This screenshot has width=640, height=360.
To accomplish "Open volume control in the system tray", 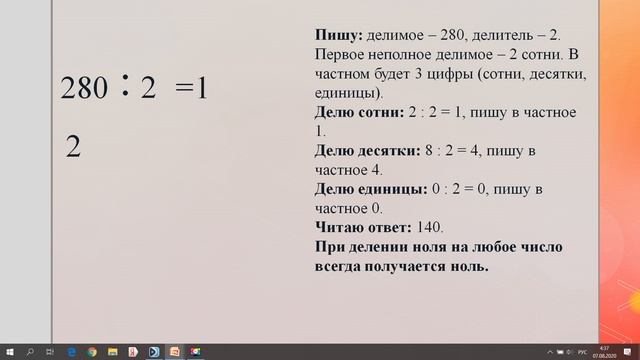I will click(x=569, y=352).
